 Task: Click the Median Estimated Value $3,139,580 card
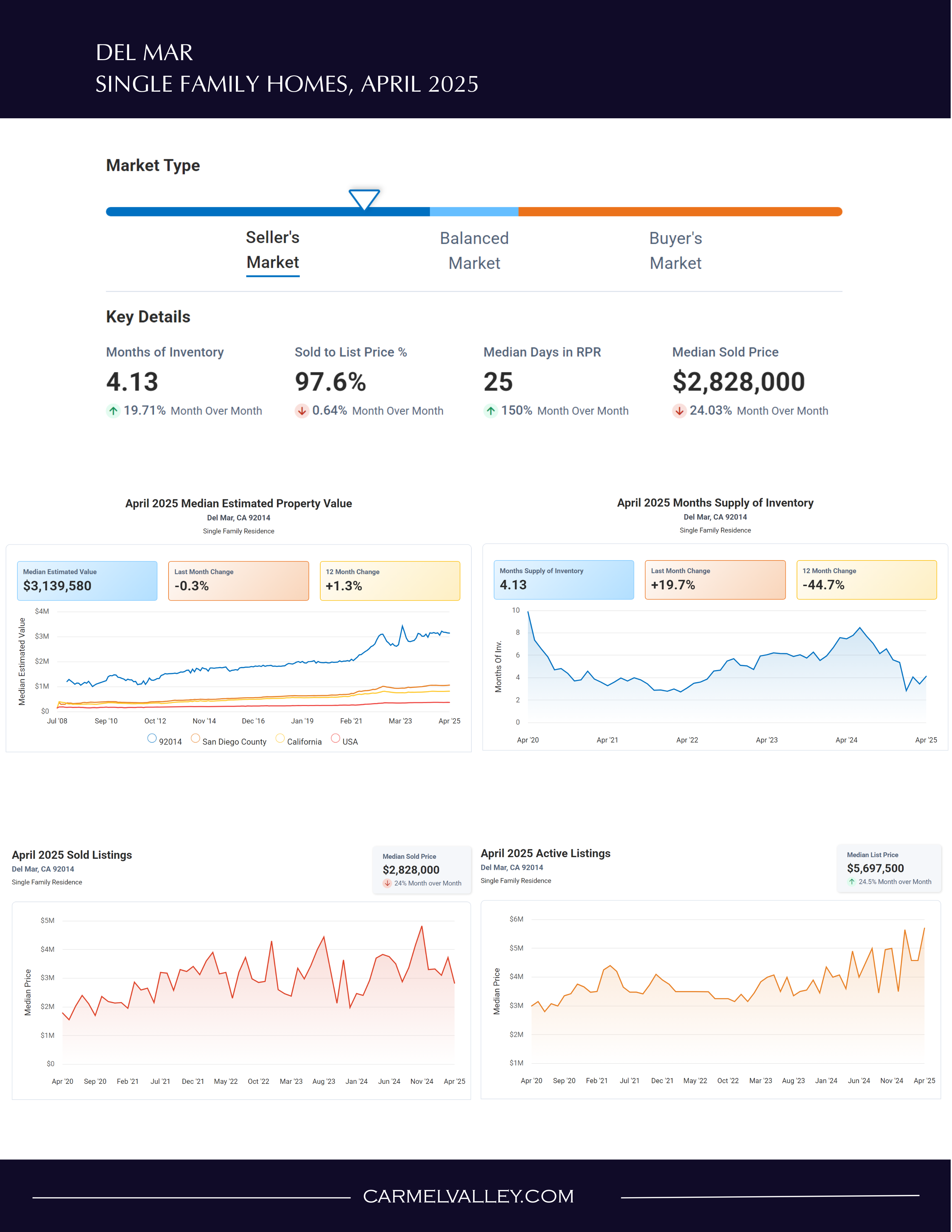point(87,581)
